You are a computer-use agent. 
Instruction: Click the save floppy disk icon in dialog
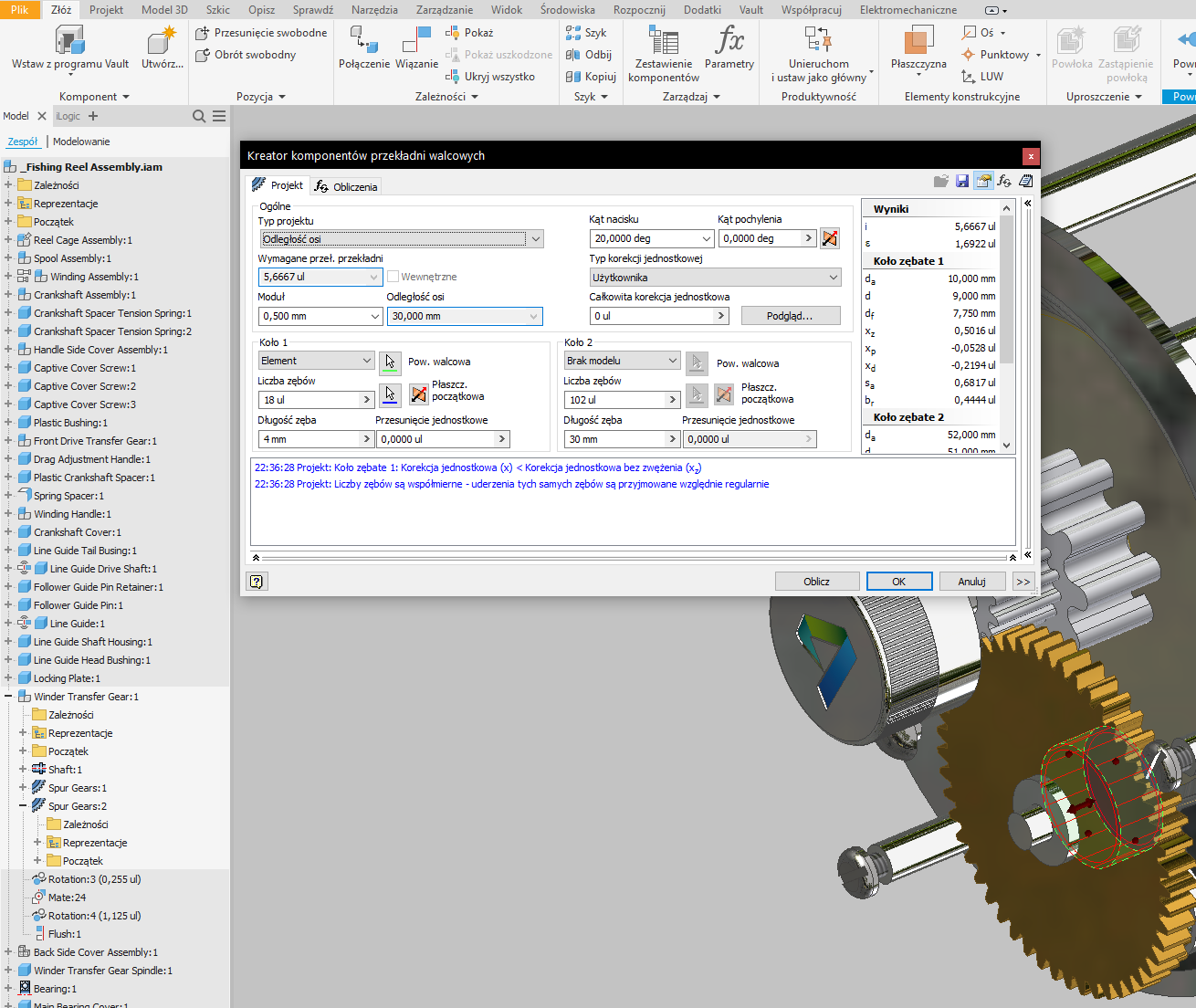pyautogui.click(x=961, y=182)
